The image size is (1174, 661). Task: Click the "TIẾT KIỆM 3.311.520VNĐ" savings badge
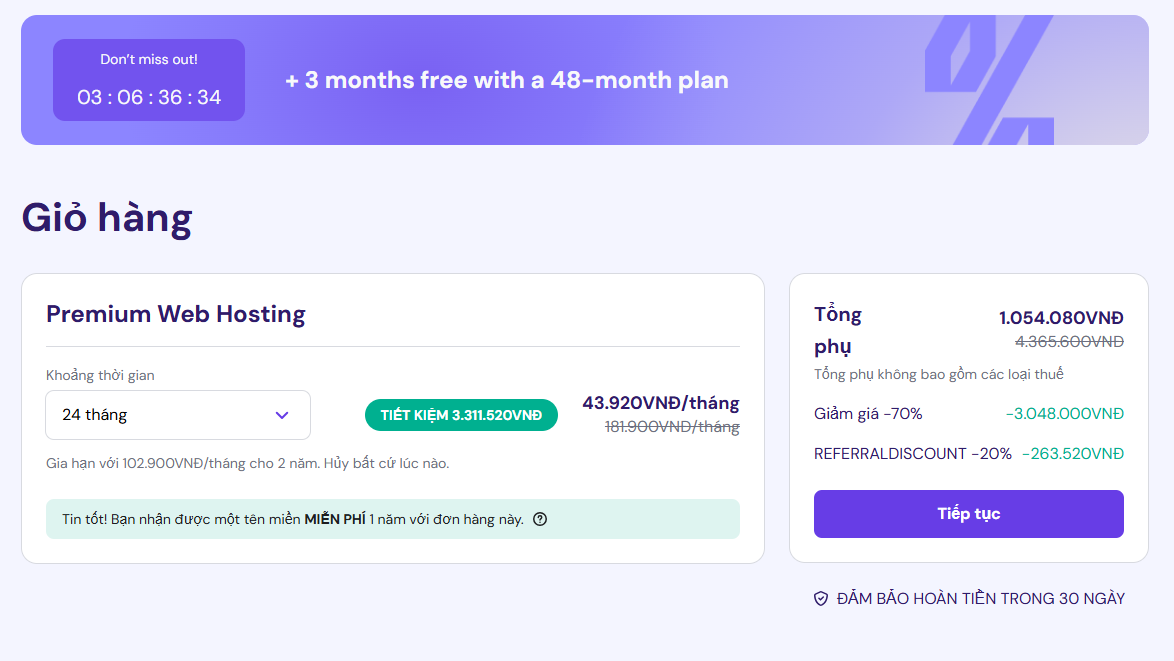(x=461, y=415)
